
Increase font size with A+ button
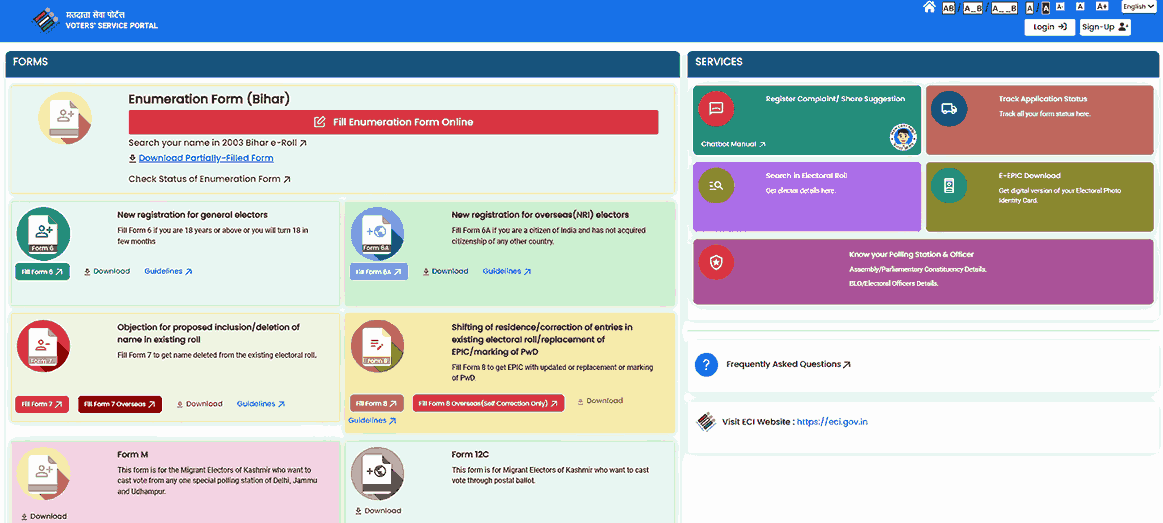point(1102,7)
